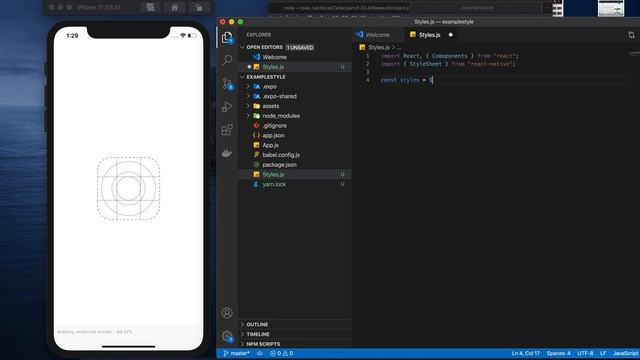Click the simulator Home toolbar icon
This screenshot has width=640, height=360.
tap(175, 7)
